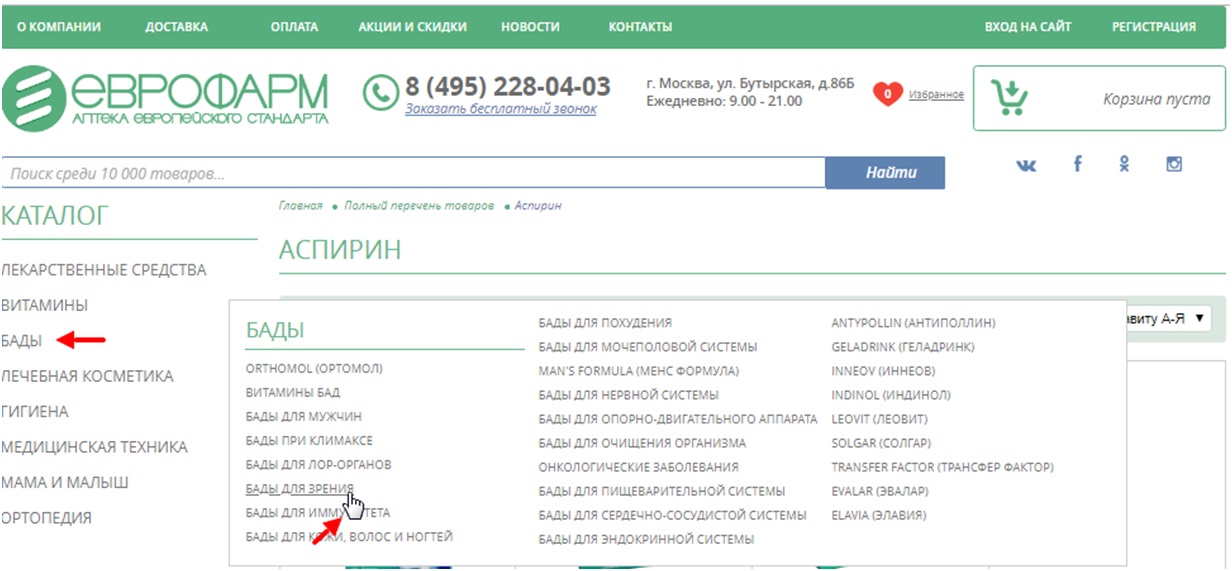Screen dimensions: 1232x571
Task: Click Leovit (Леовит) brand link
Action: pyautogui.click(x=879, y=419)
